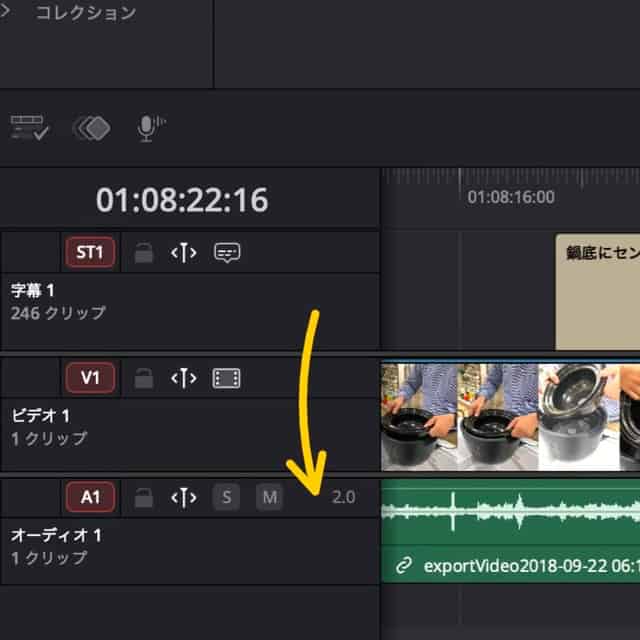Click the 01:08:16:00 ruler marker
The image size is (640, 640).
point(511,197)
